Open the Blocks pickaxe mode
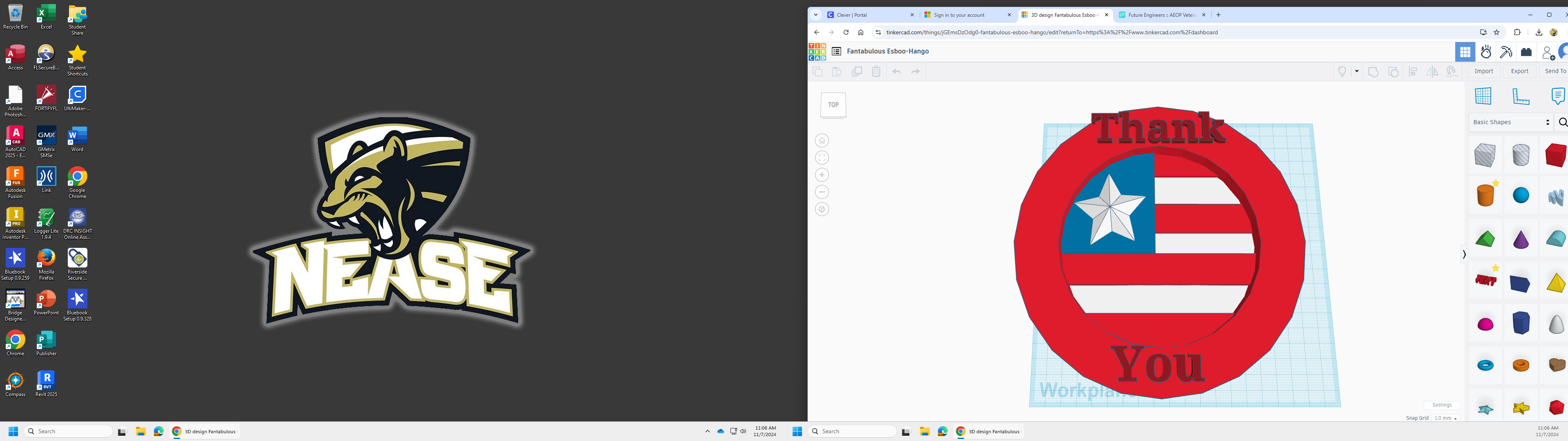This screenshot has width=1568, height=441. [1506, 52]
